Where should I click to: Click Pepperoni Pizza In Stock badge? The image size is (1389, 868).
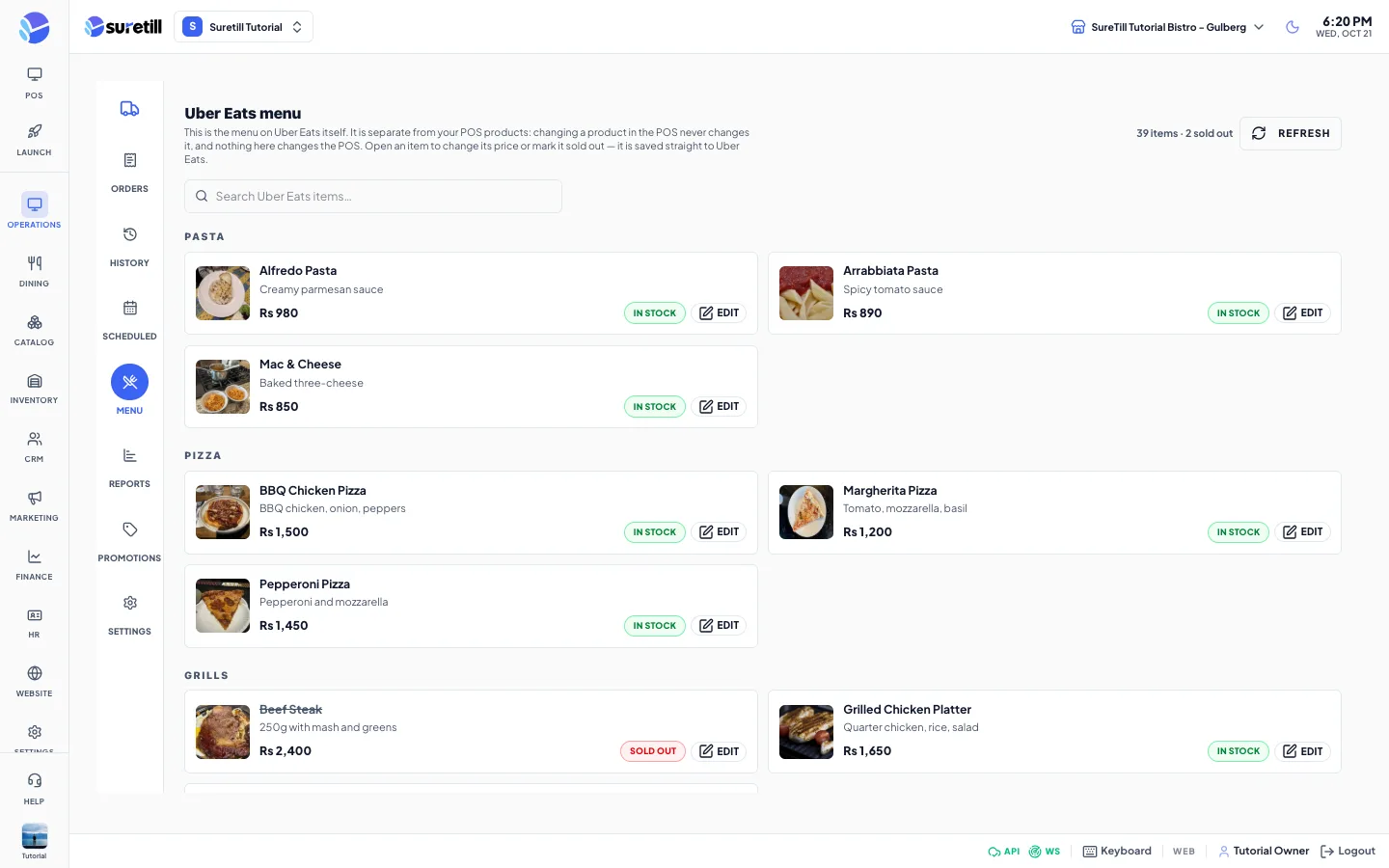(655, 626)
